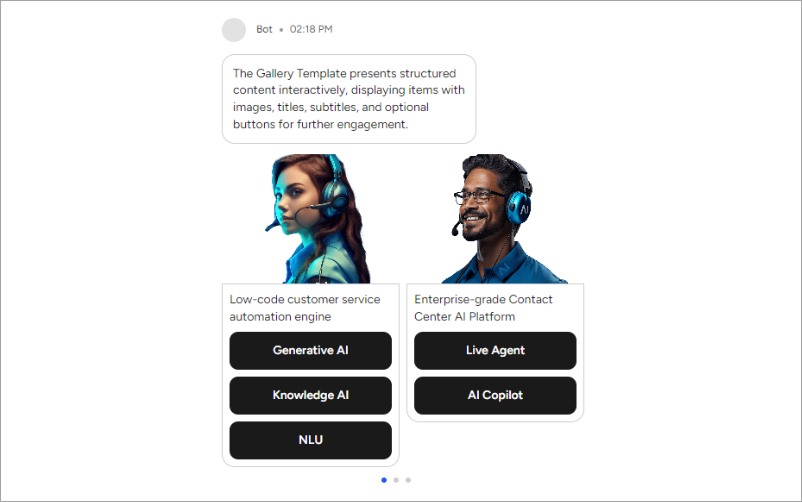Choose the Knowledge AI button
The width and height of the screenshot is (802, 502).
click(x=310, y=396)
